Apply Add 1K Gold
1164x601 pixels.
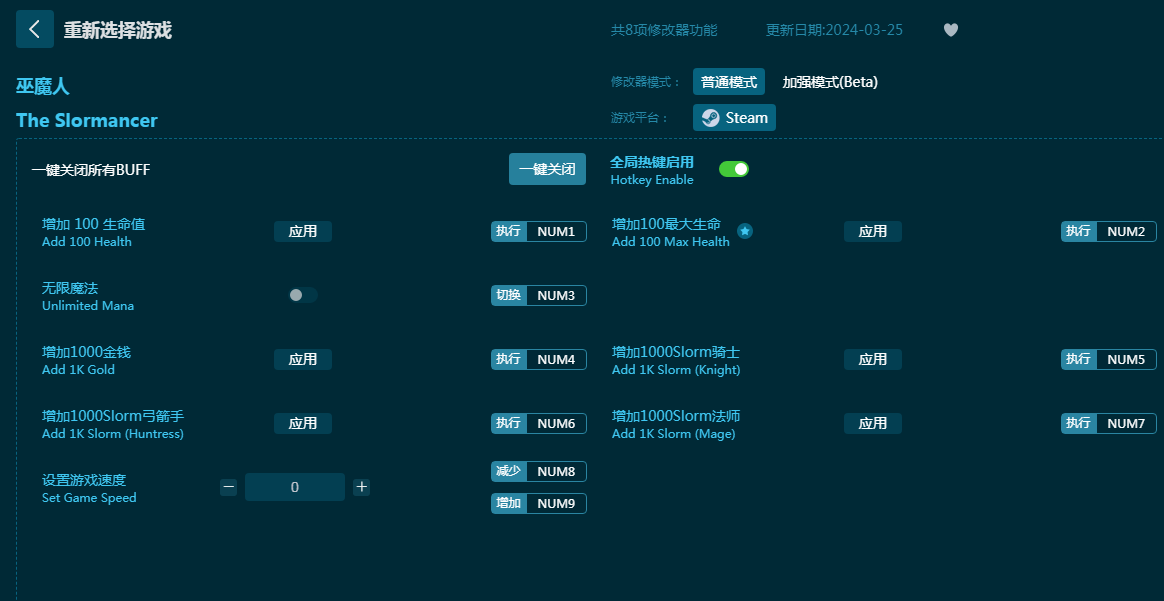(x=303, y=359)
